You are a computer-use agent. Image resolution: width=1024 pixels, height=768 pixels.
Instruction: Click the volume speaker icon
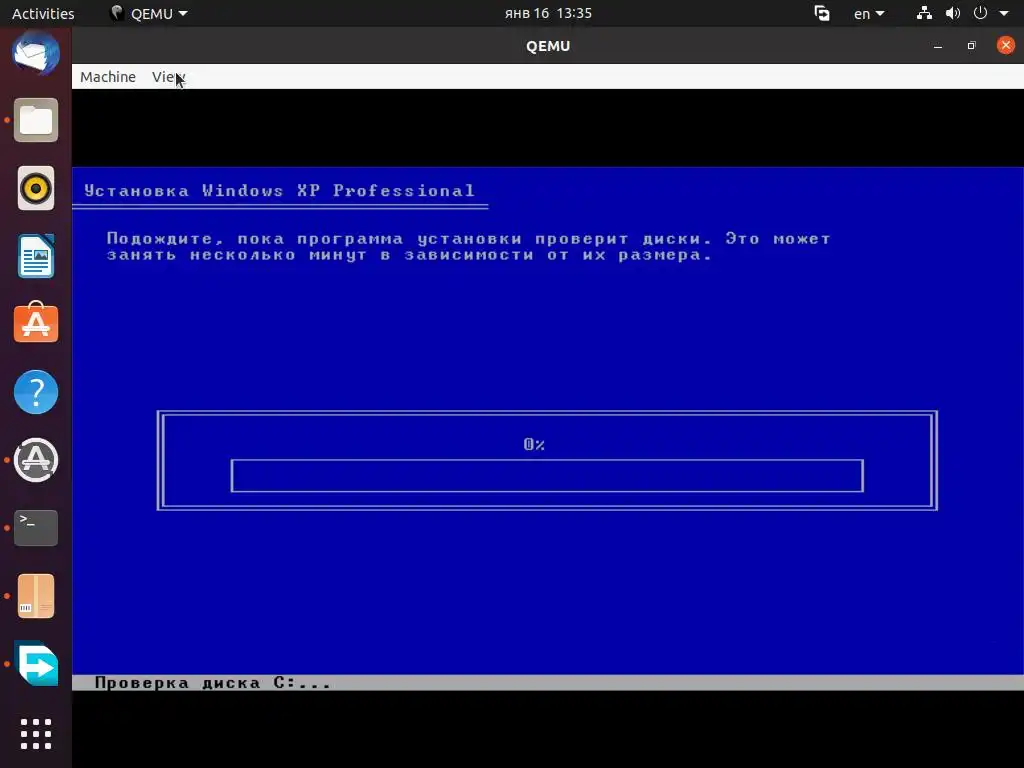pyautogui.click(x=953, y=13)
